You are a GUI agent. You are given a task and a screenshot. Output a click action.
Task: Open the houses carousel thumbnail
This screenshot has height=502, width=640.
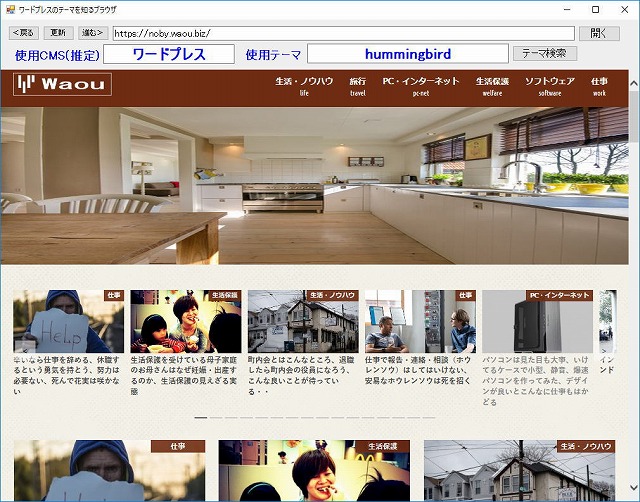(303, 322)
